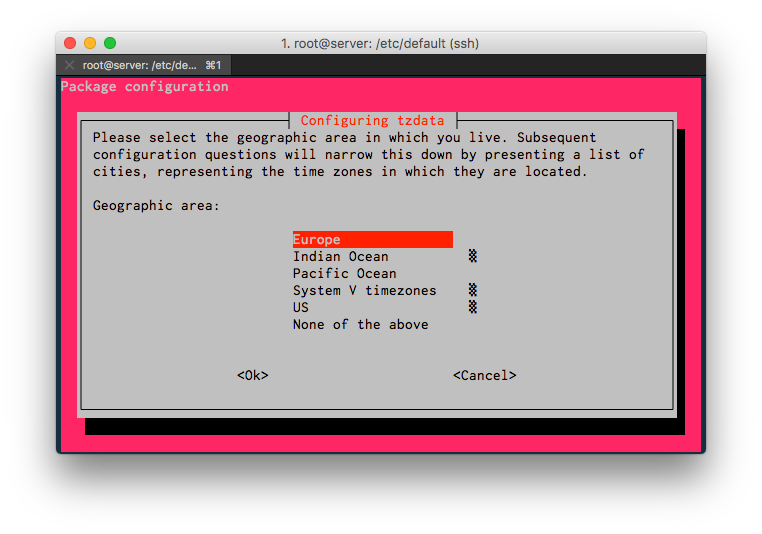
Task: Minimize the terminal with the yellow button
Action: pos(90,43)
